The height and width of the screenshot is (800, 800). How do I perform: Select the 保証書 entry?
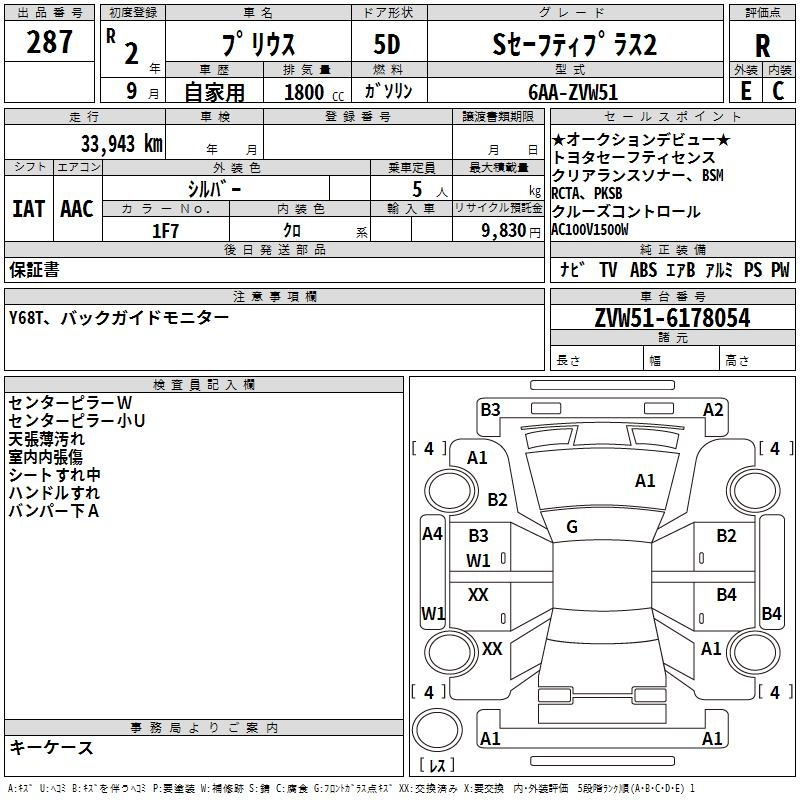34,270
